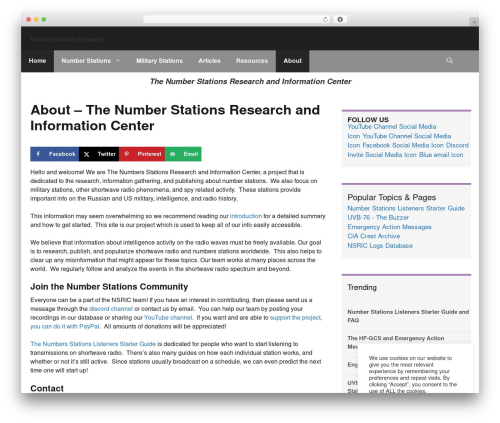Click the 'Contact' heading

[x=47, y=388]
